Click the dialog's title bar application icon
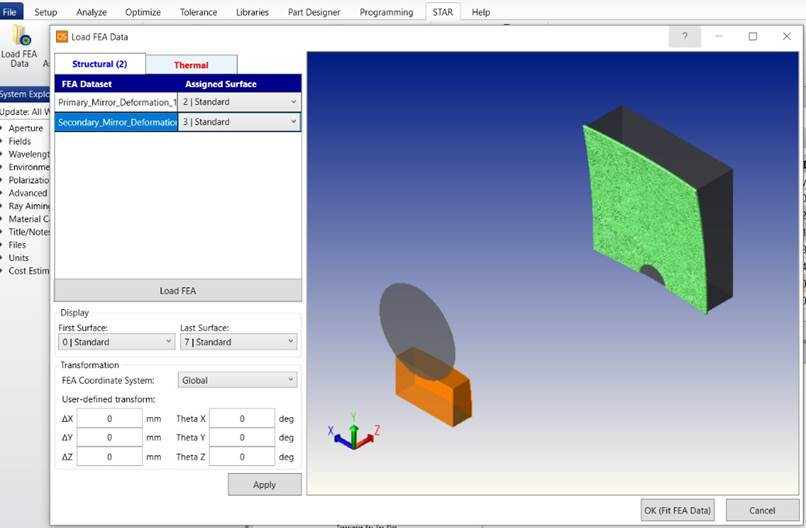Viewport: 806px width, 528px height. (x=62, y=37)
